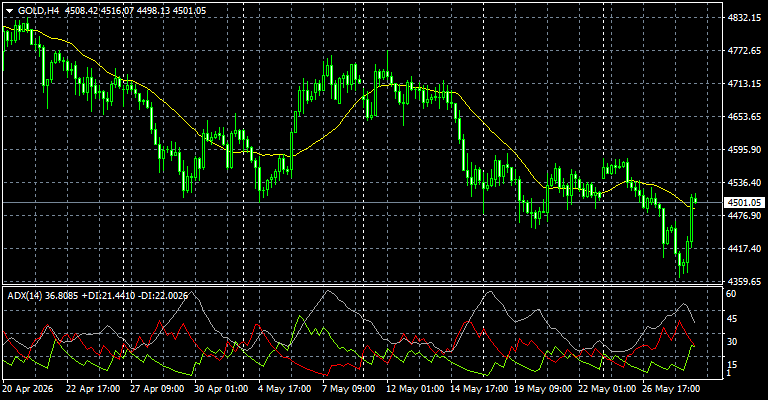
Task: Click the divider between chart and ADX window
Action: (x=362, y=285)
